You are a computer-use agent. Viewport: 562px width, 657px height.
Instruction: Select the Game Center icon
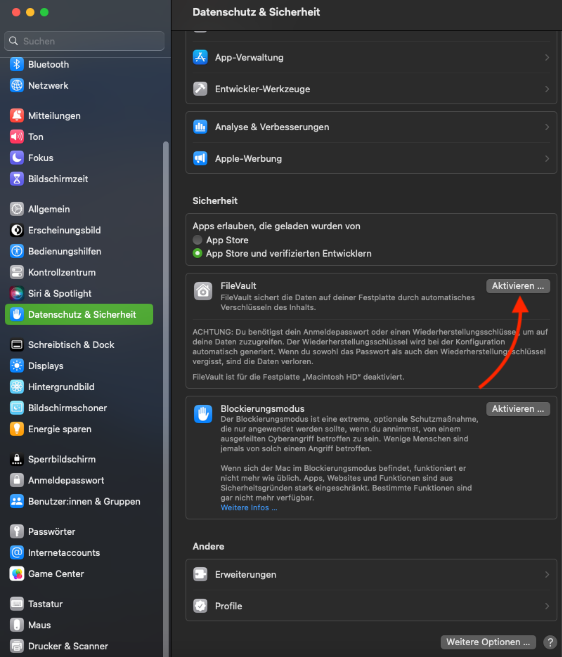click(17, 574)
